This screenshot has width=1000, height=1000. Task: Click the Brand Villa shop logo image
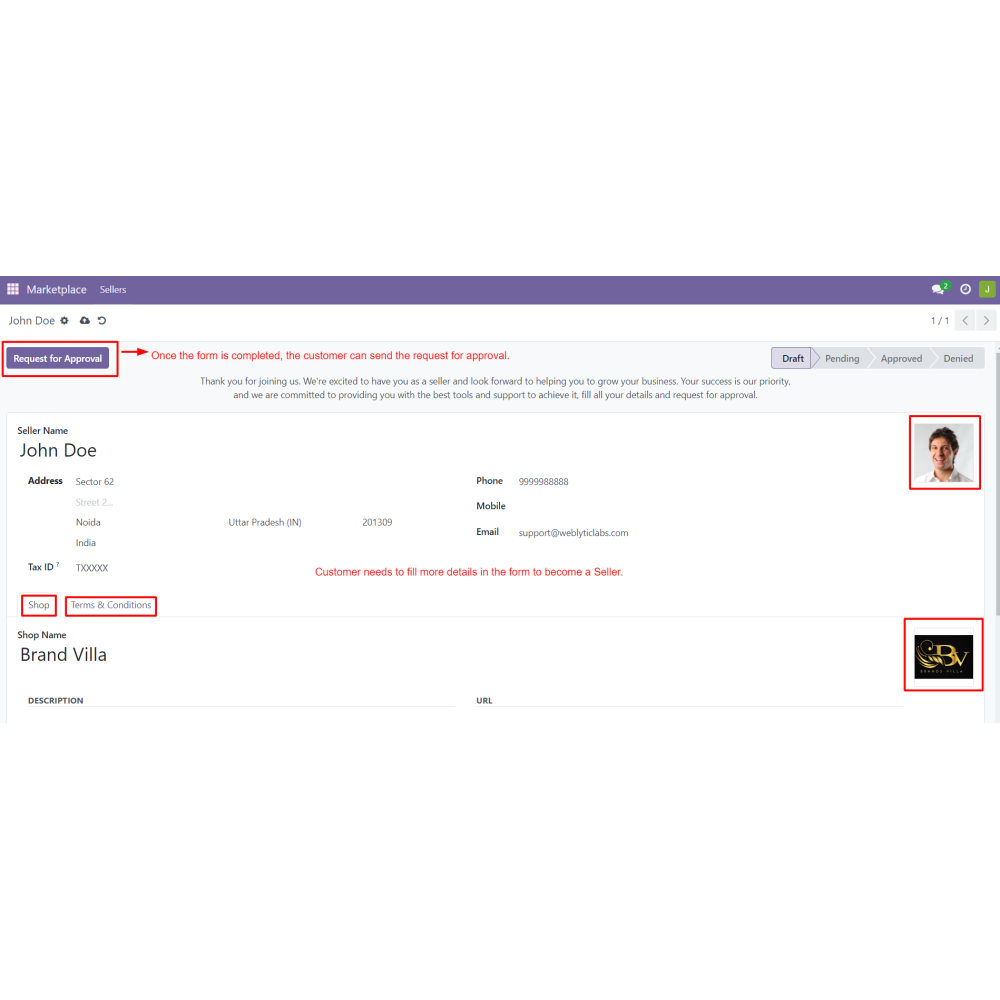(944, 656)
